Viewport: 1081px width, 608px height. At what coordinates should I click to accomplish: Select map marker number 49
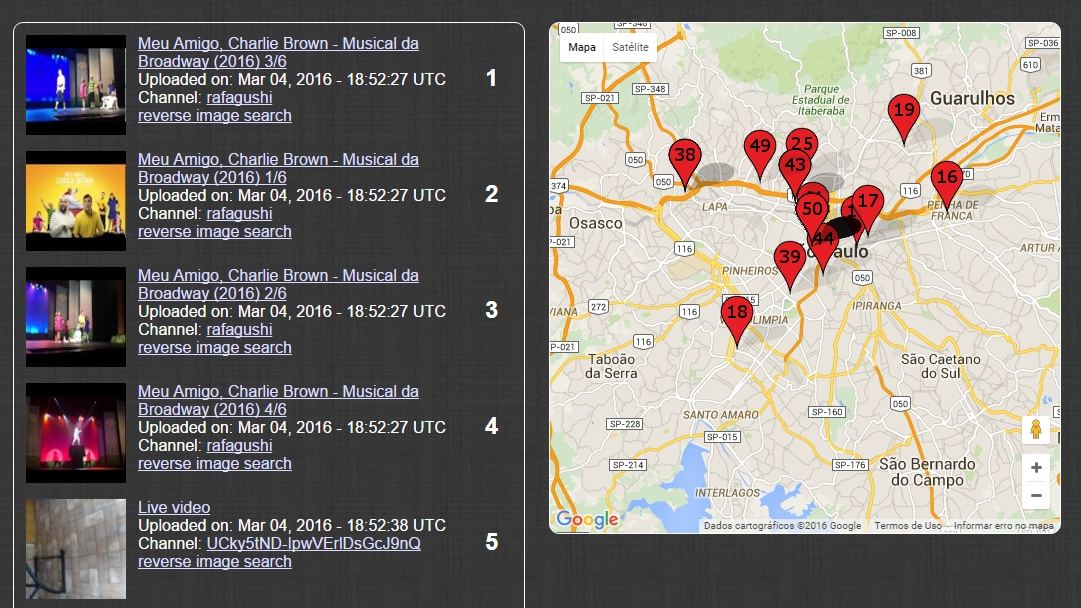coord(760,154)
